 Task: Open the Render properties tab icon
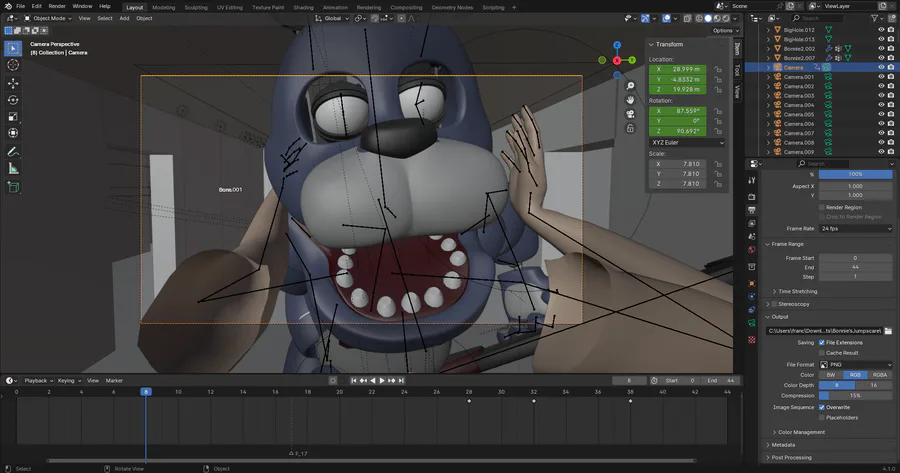tap(752, 197)
